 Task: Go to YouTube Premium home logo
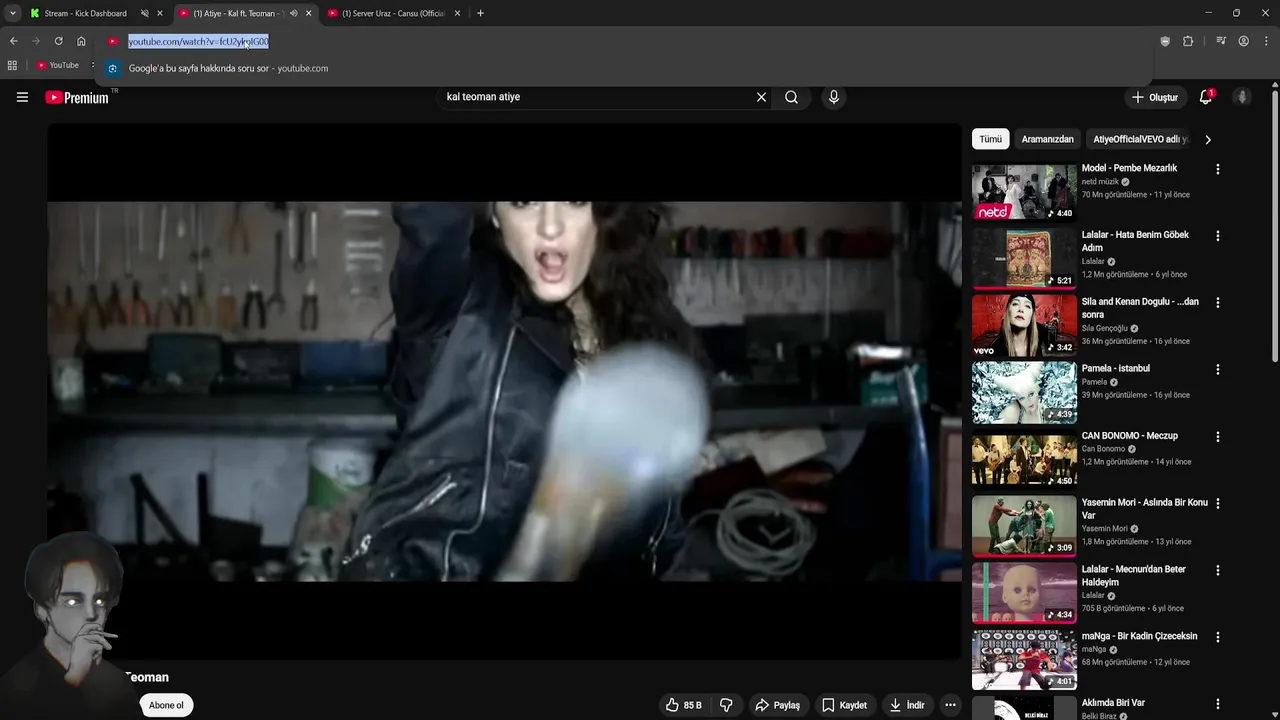(77, 97)
